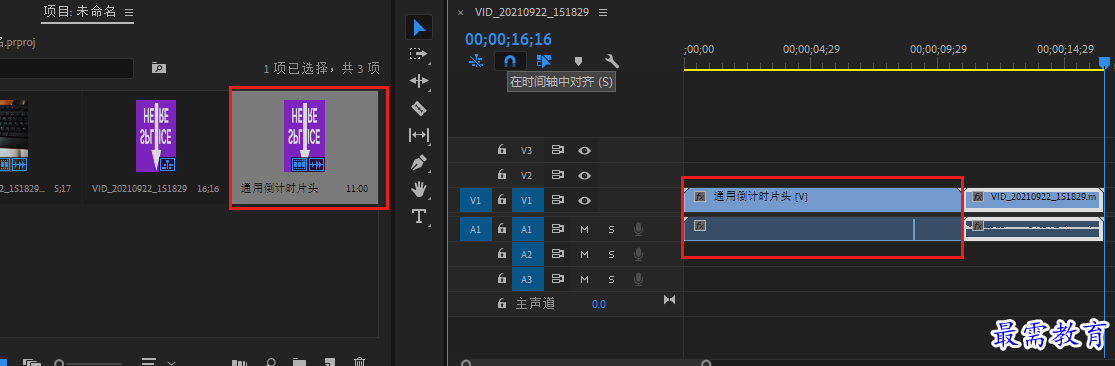Lock the 主声道 master track
Screen dimensions: 1115x366
click(x=502, y=303)
